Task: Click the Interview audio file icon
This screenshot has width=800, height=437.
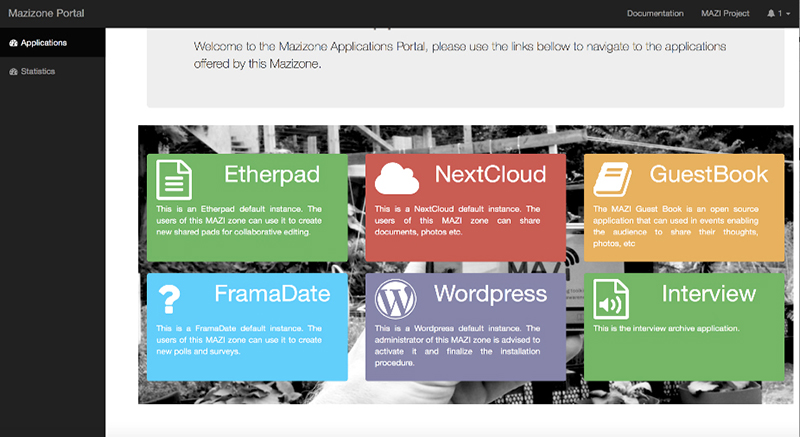Action: click(611, 299)
